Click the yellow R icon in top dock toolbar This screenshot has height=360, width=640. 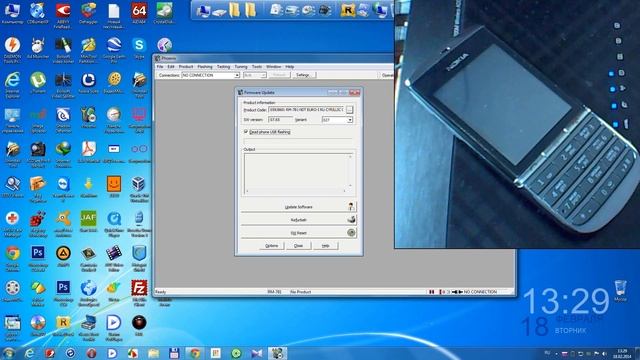pyautogui.click(x=347, y=10)
